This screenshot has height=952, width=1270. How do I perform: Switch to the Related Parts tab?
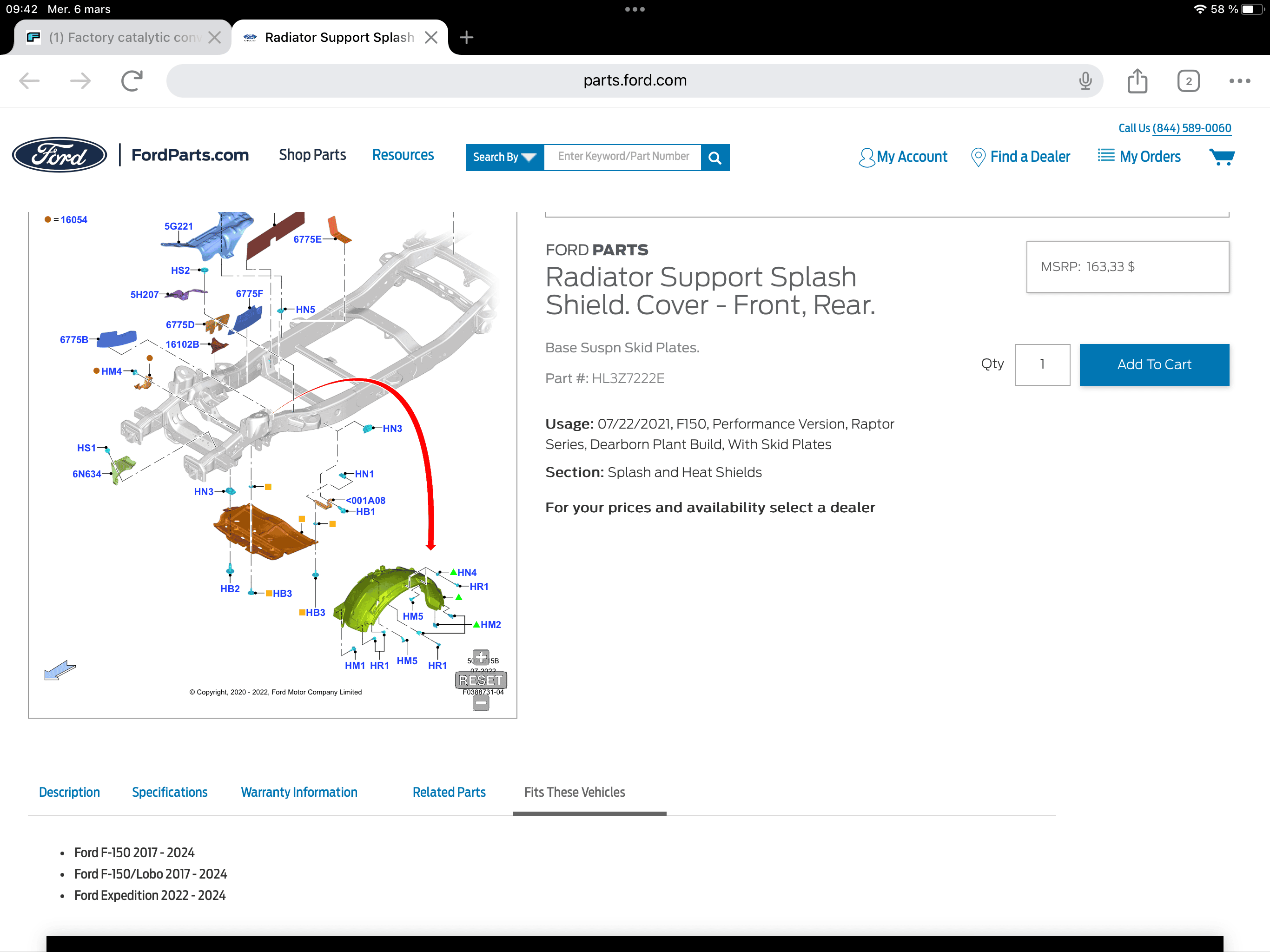point(449,792)
